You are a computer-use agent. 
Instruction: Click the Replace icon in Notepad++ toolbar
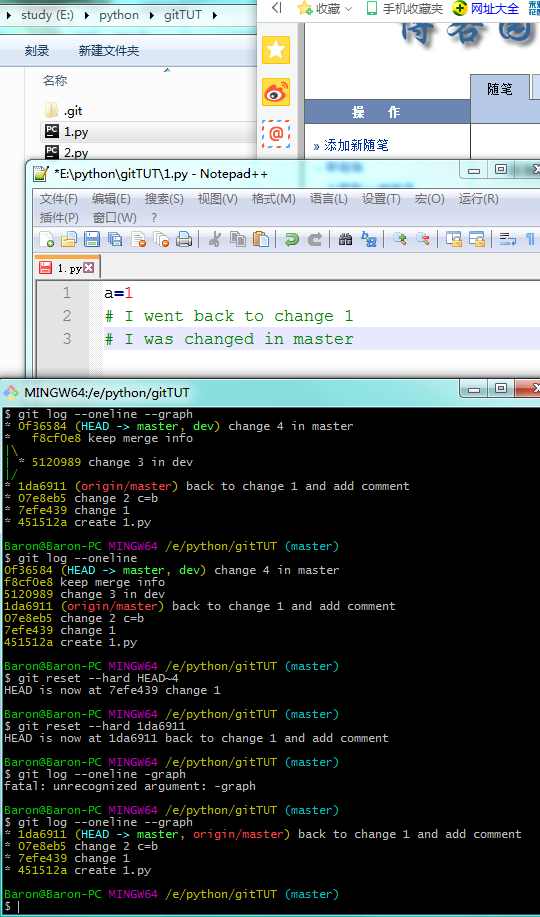pyautogui.click(x=369, y=239)
